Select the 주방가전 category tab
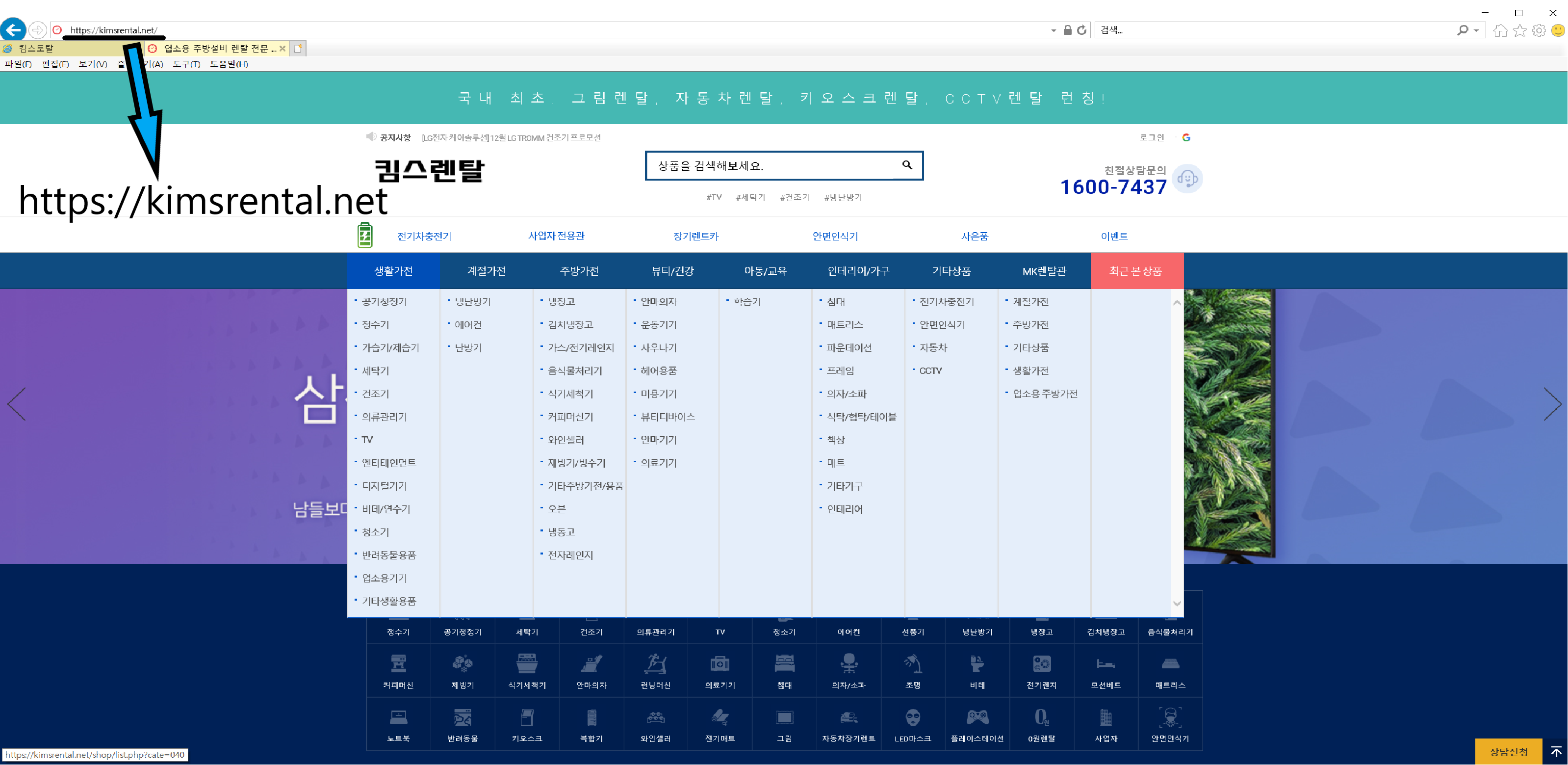Viewport: 1568px width, 765px height. click(580, 271)
